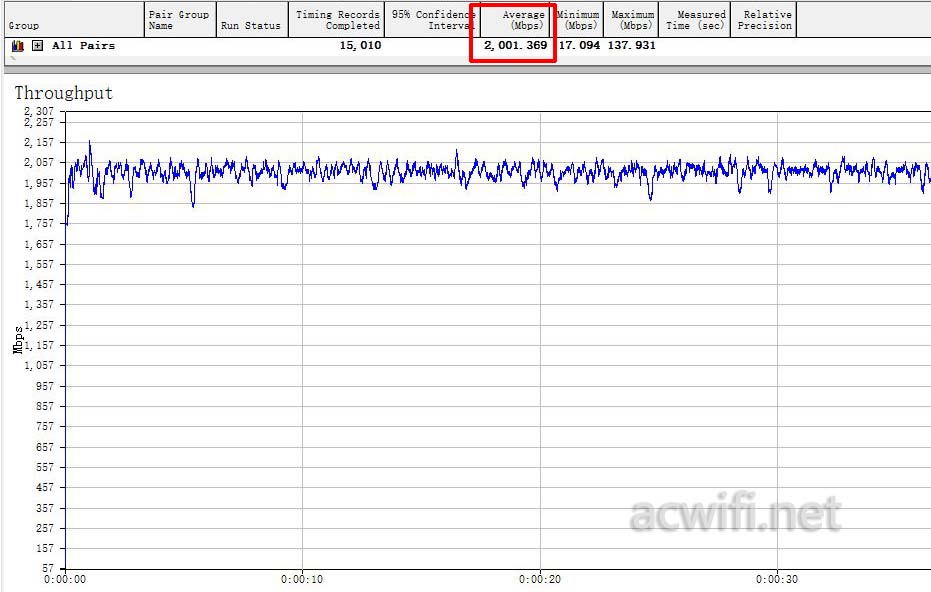Click the Throughput chart title

(x=64, y=93)
